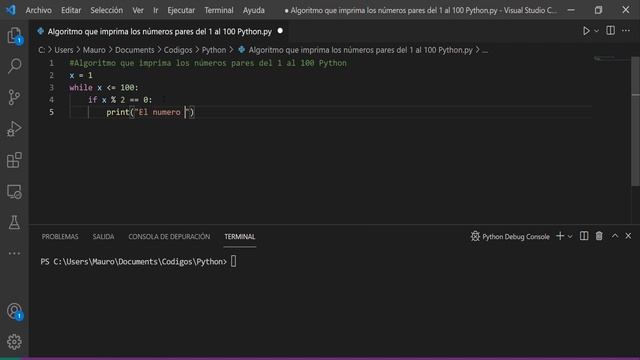Open the Search view
The height and width of the screenshot is (360, 640).
click(x=14, y=66)
